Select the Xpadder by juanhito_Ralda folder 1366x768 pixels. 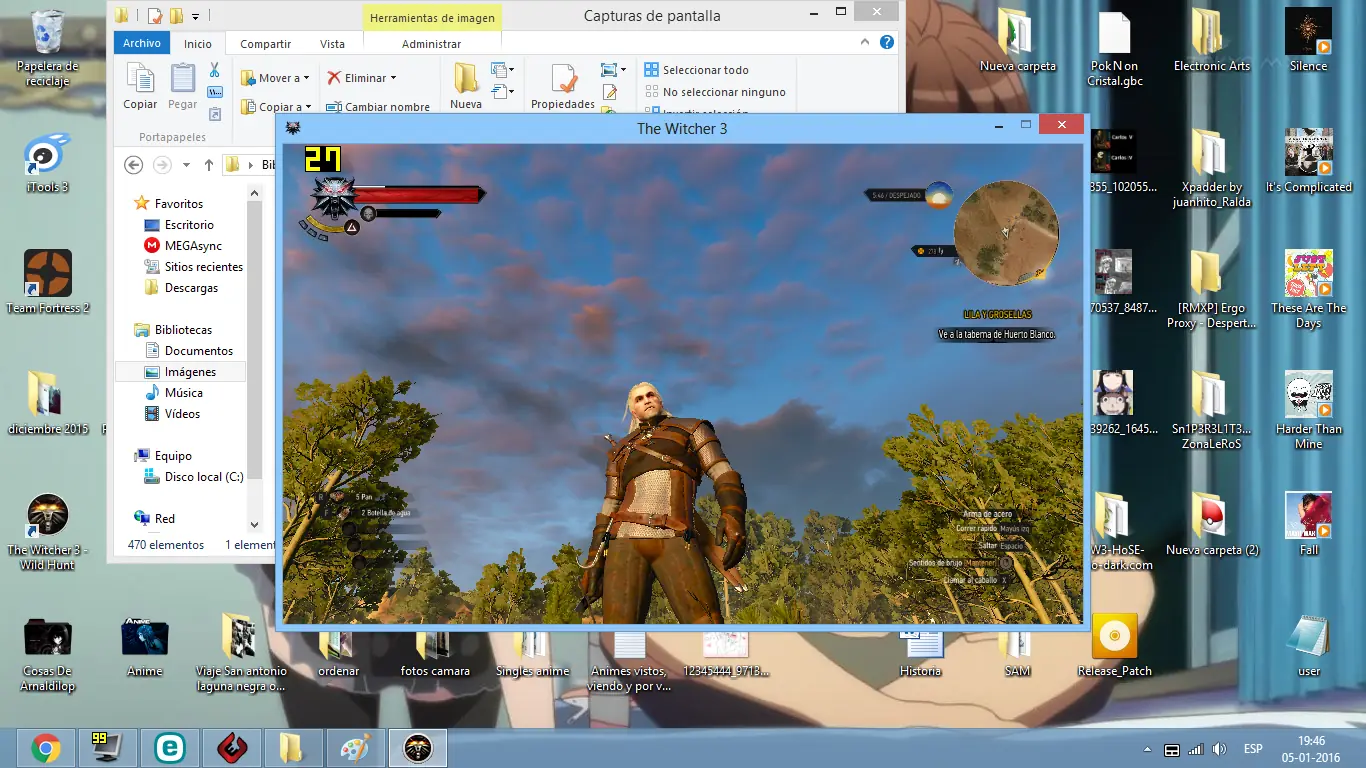click(1211, 168)
